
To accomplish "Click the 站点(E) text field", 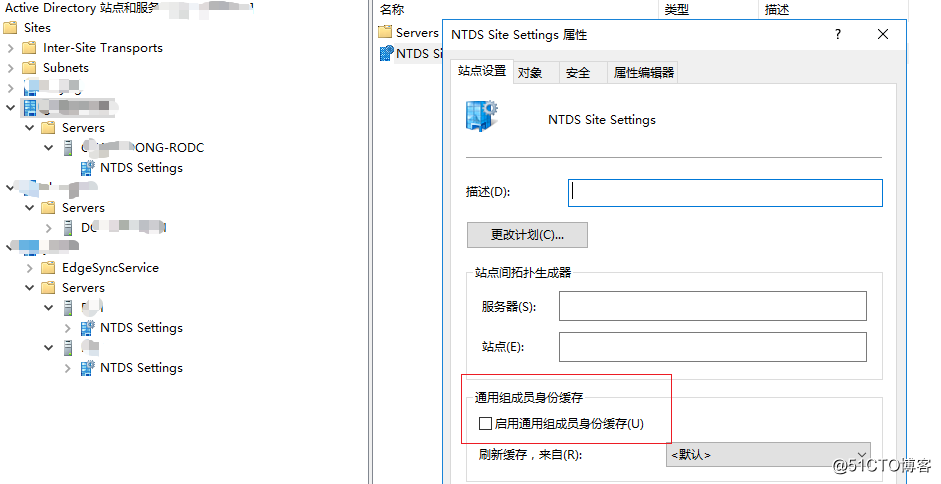I will click(712, 346).
